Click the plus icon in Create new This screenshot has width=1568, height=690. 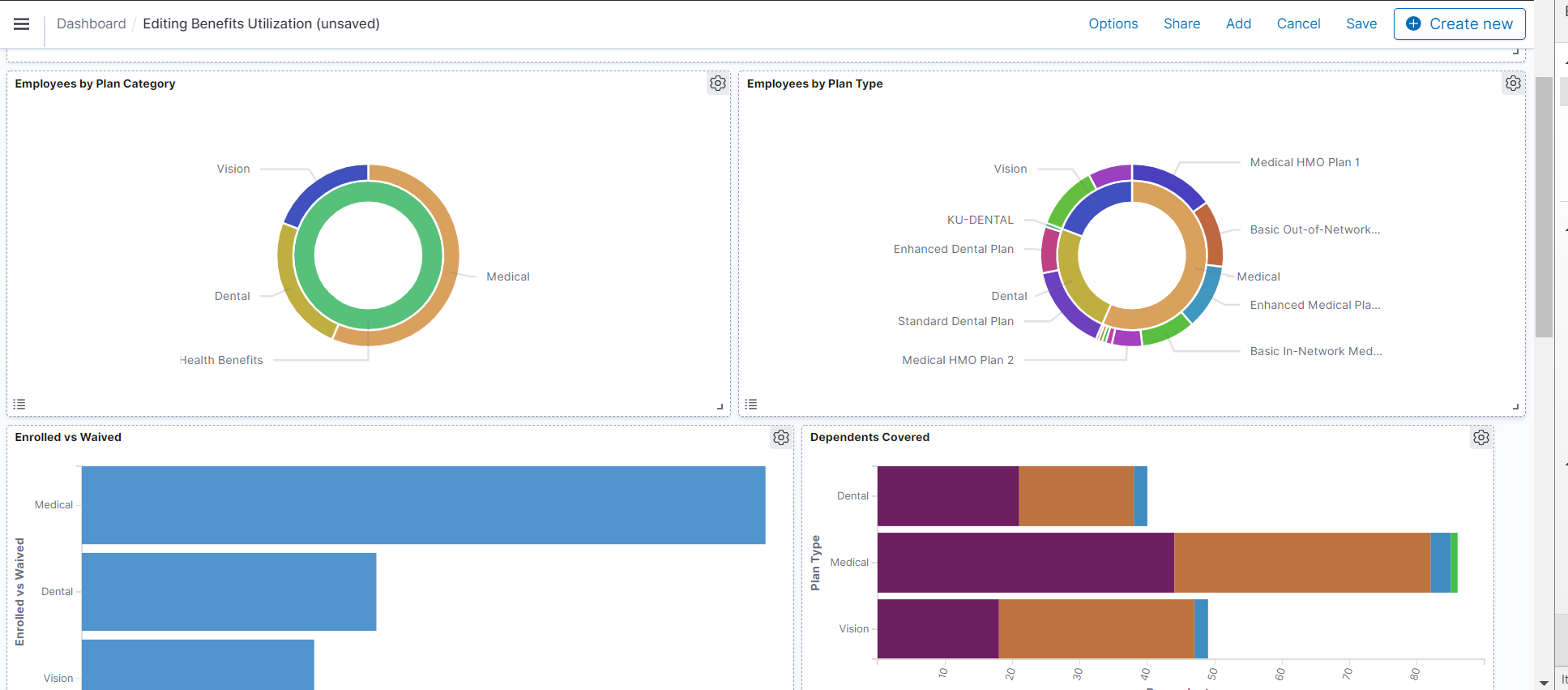[1413, 24]
